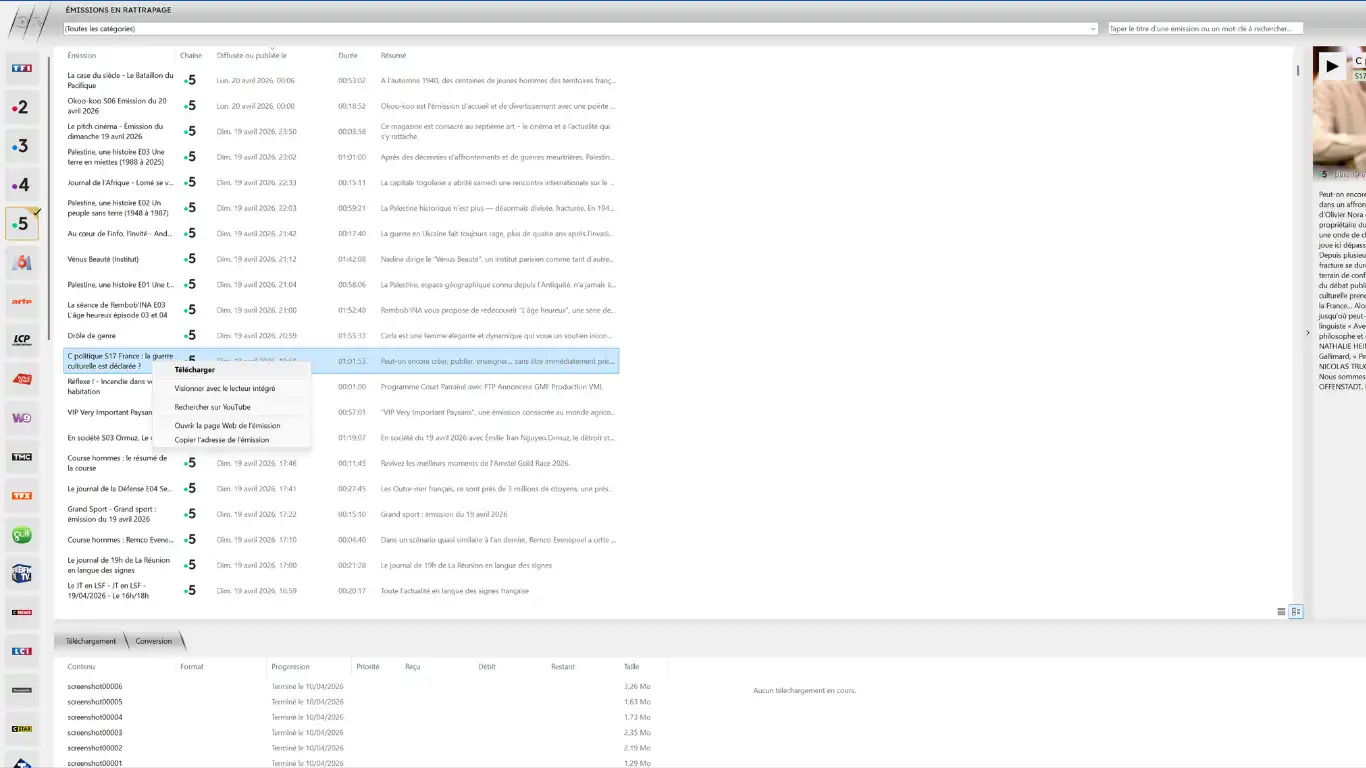Click the programme title search field
This screenshot has width=1366, height=768.
tap(1205, 29)
